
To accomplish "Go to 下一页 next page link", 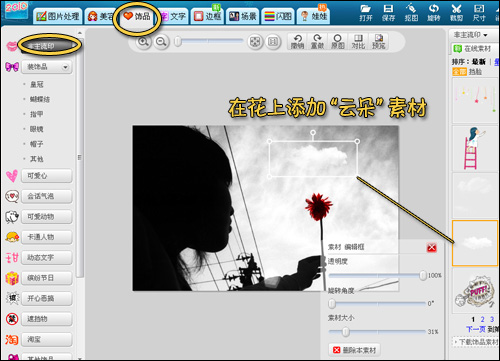I will [x=476, y=329].
